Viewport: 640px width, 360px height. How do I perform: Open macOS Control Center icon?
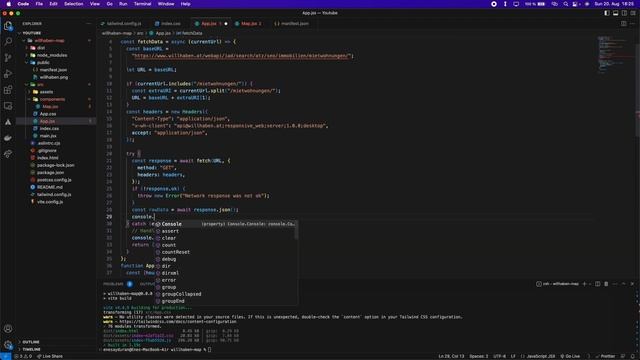pyautogui.click(x=575, y=4)
